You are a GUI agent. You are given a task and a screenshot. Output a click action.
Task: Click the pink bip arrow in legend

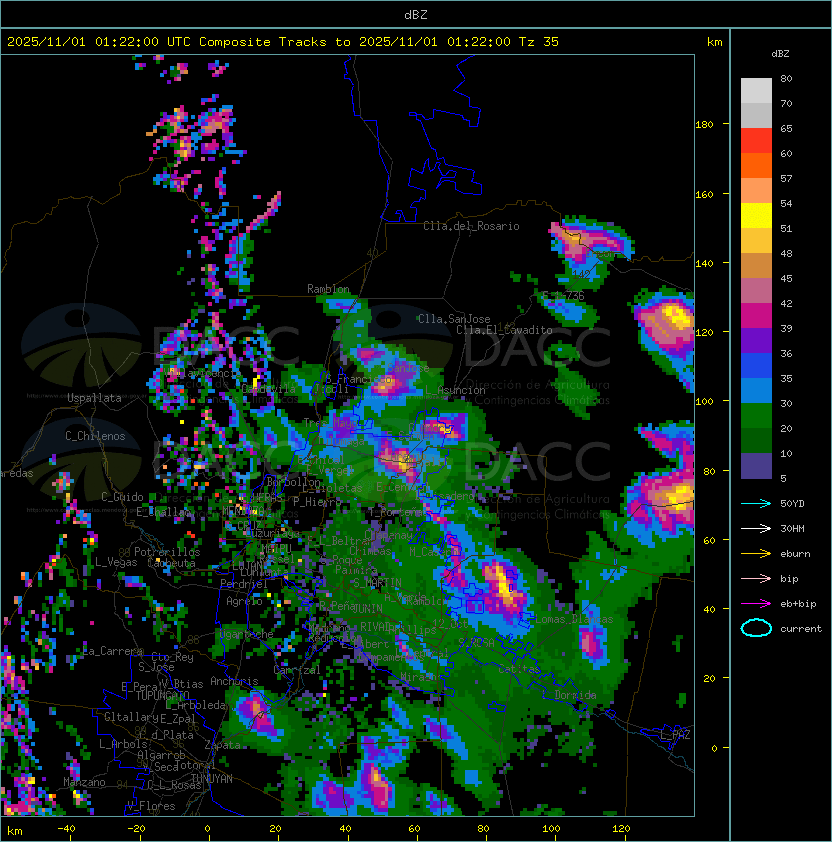click(756, 579)
